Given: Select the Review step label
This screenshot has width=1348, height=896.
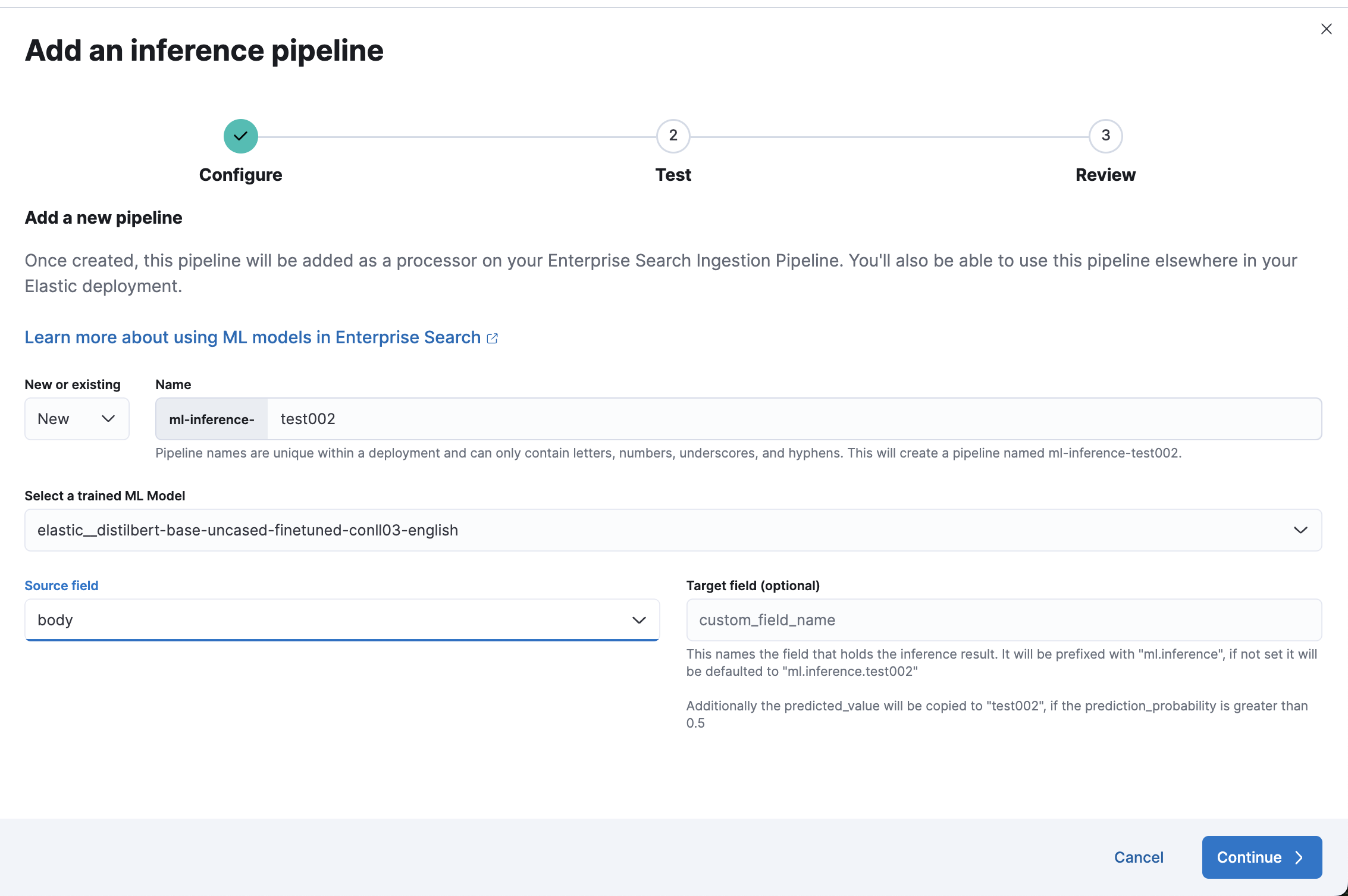Looking at the screenshot, I should click(1105, 175).
